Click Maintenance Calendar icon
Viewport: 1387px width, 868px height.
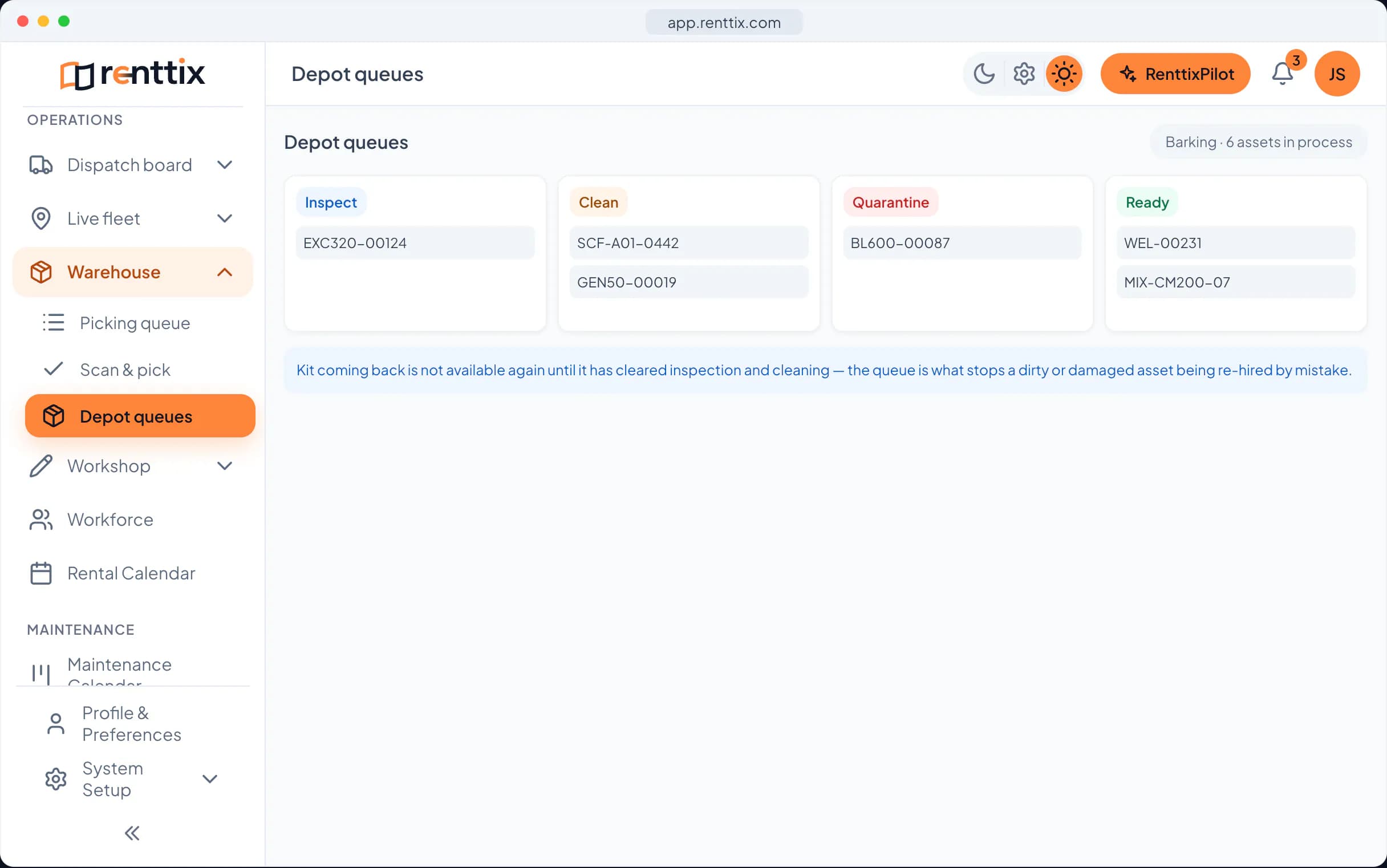(40, 674)
